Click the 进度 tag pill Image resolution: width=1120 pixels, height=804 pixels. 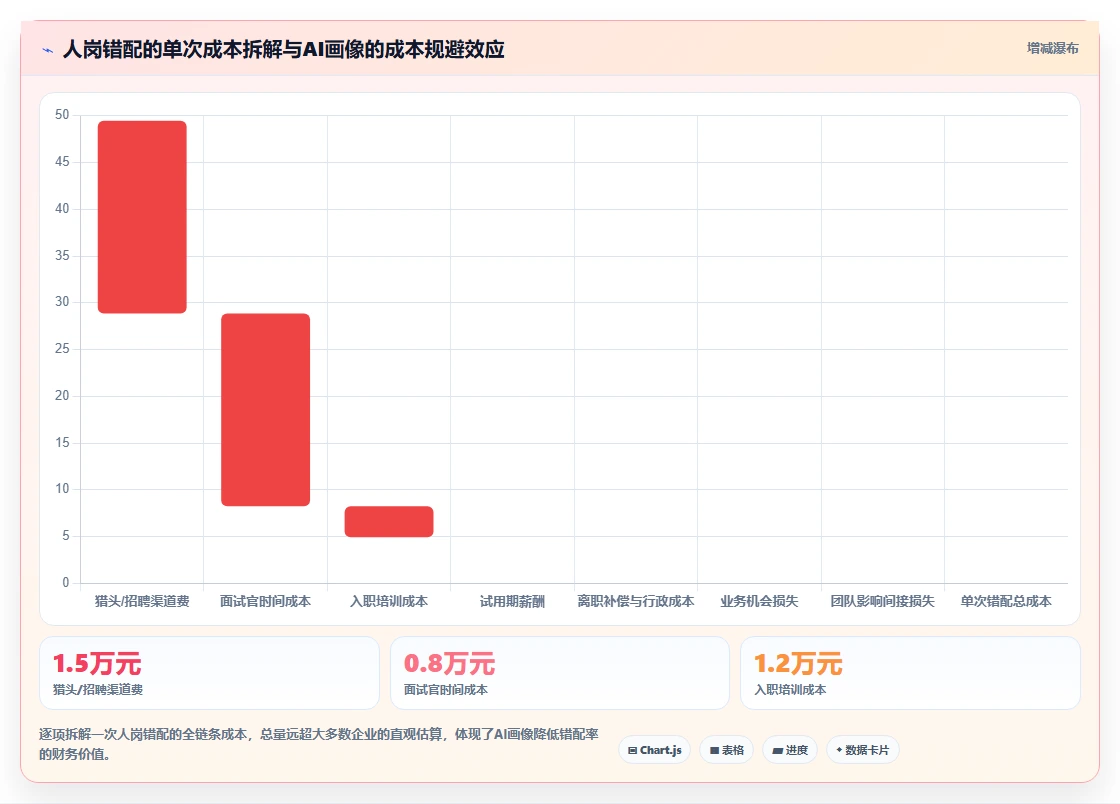(x=790, y=750)
